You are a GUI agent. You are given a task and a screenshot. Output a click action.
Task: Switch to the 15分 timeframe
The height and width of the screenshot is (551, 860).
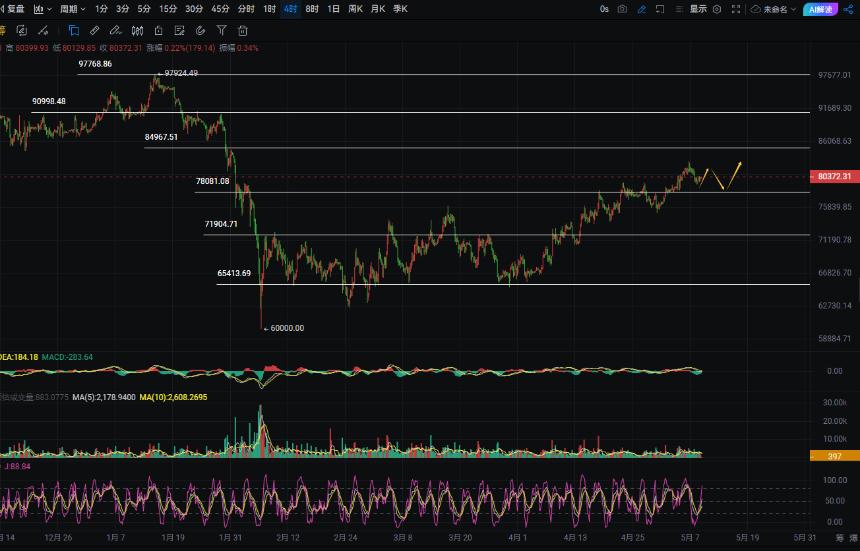coord(168,9)
